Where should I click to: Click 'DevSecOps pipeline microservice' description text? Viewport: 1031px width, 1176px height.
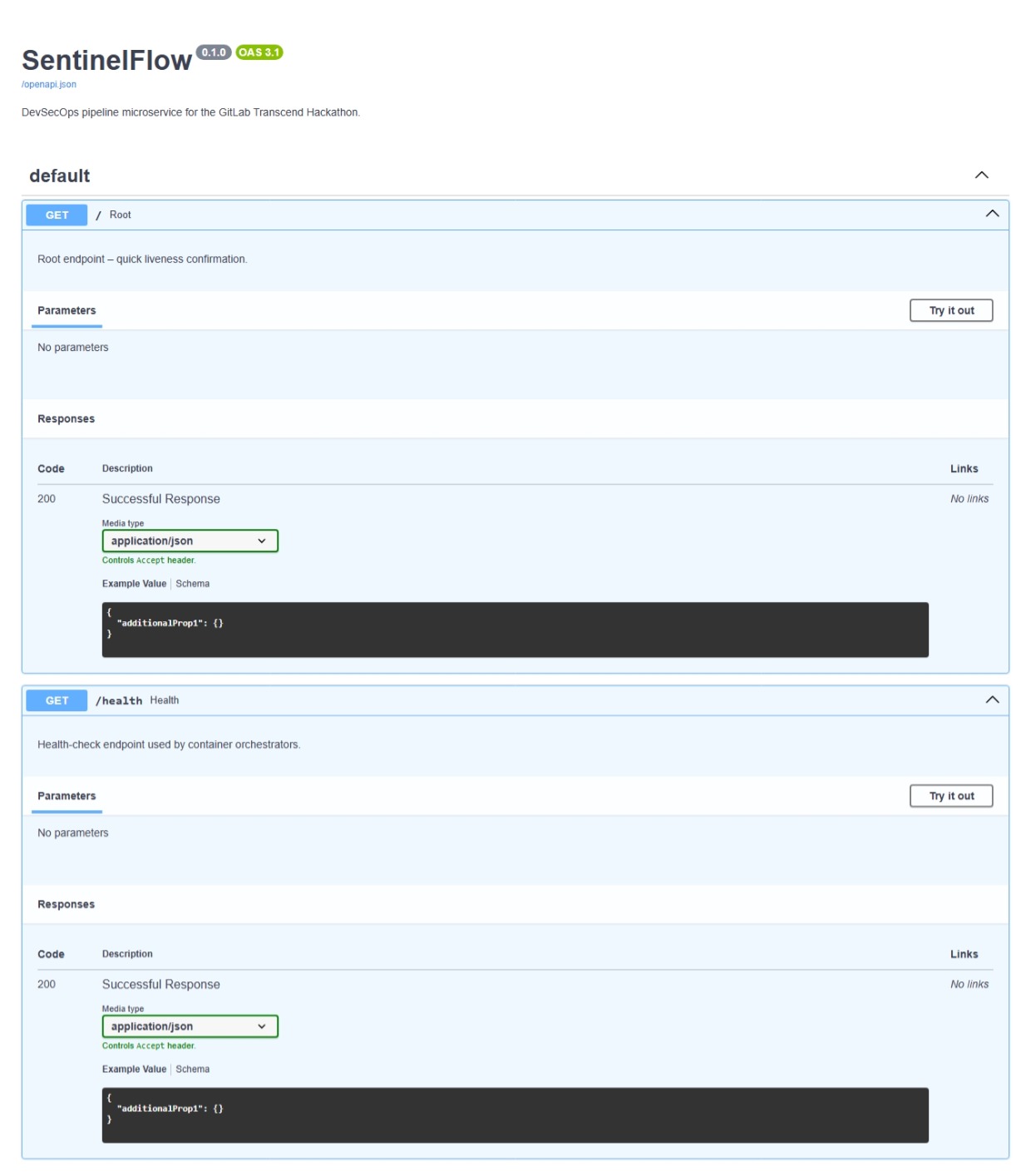pos(190,112)
